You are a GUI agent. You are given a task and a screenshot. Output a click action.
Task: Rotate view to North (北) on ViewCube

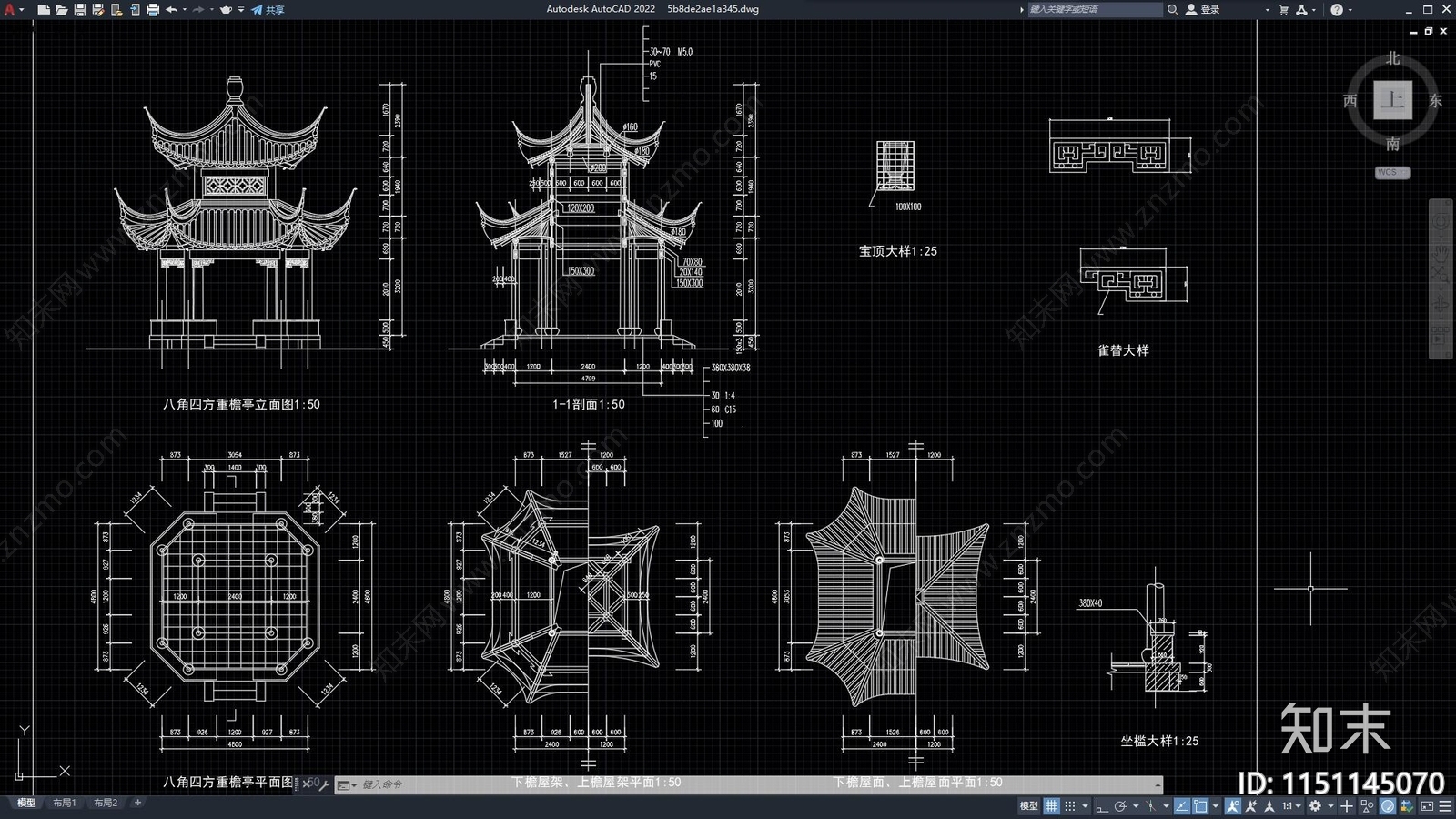(1392, 58)
